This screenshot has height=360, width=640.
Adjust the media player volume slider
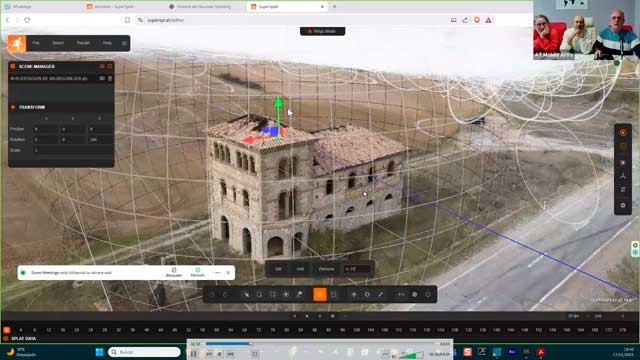point(411,355)
